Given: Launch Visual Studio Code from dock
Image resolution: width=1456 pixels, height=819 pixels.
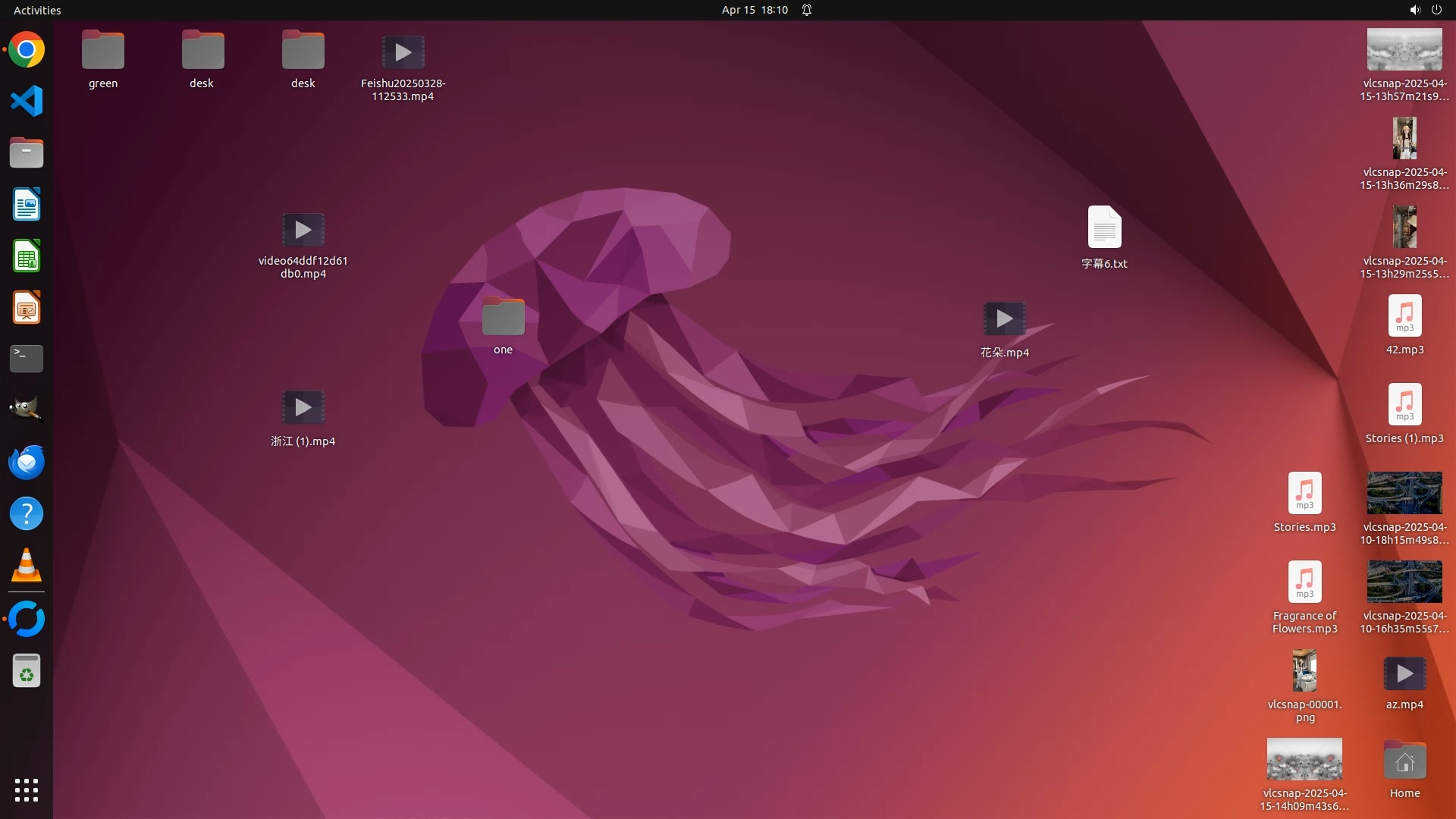Looking at the screenshot, I should click(27, 101).
